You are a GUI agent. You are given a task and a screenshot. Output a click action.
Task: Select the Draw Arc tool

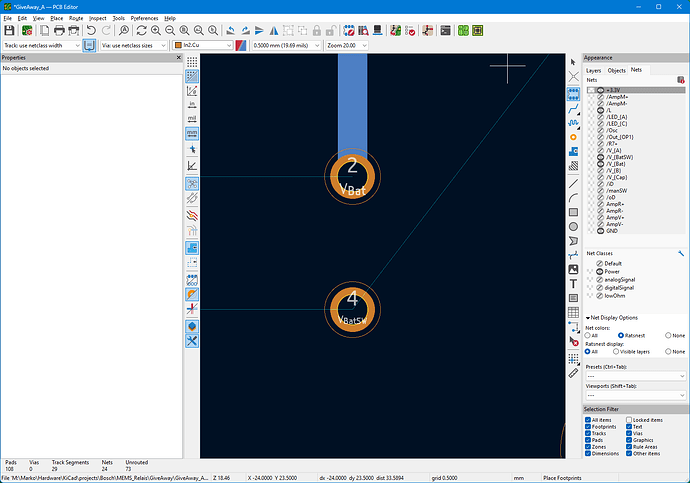tap(573, 198)
